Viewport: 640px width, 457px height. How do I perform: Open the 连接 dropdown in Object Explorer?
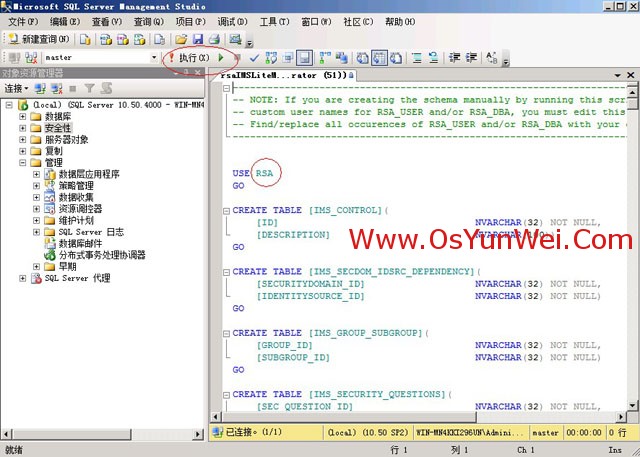[x=16, y=88]
